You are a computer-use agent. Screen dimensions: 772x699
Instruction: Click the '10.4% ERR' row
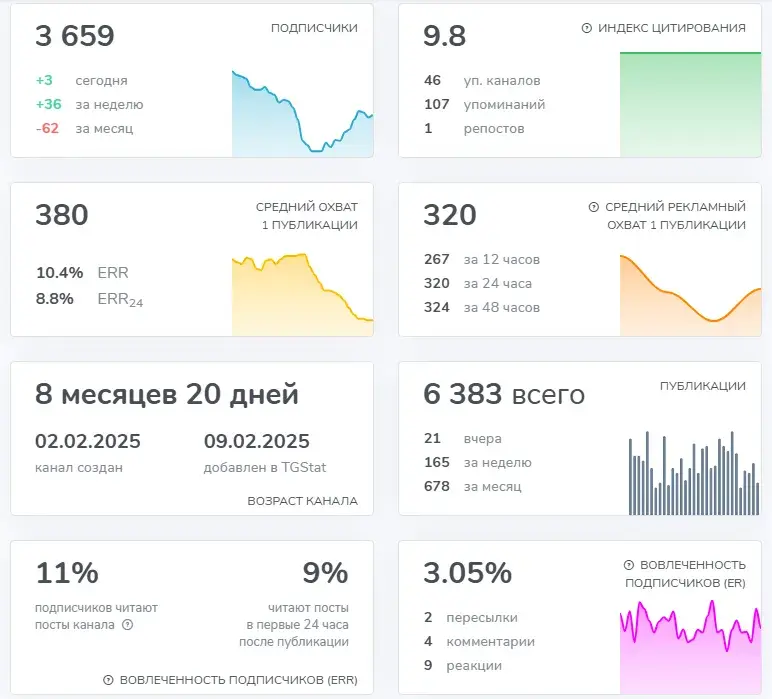[82, 273]
